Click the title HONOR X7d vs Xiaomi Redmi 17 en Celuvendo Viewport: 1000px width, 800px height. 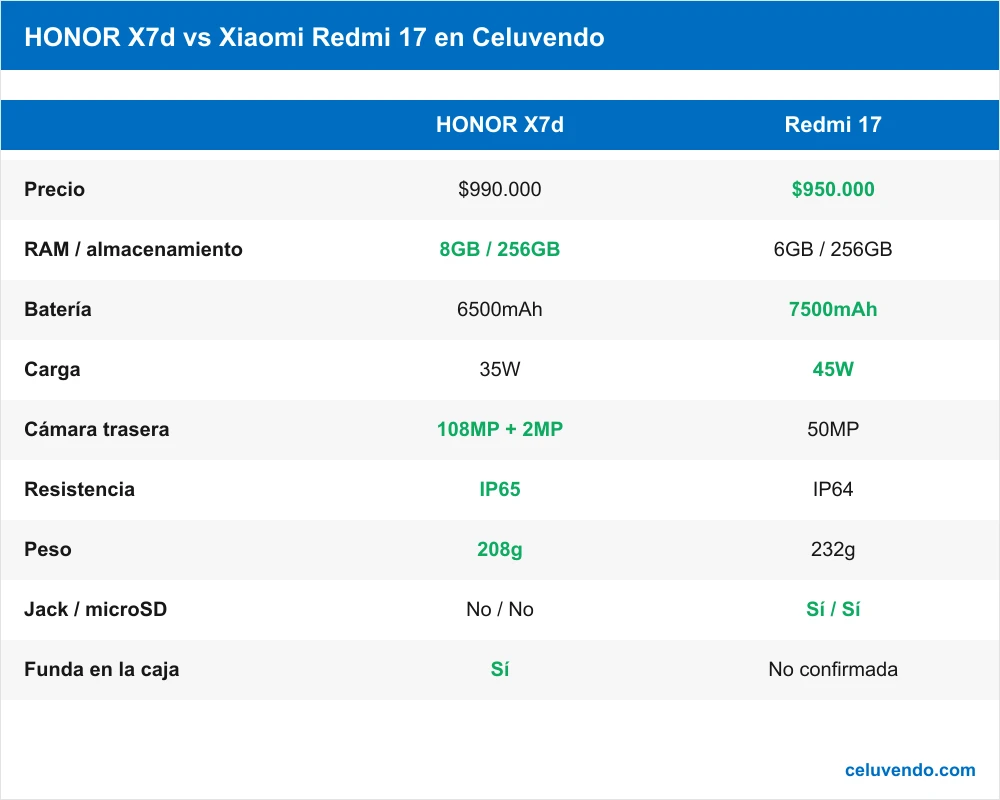(314, 37)
